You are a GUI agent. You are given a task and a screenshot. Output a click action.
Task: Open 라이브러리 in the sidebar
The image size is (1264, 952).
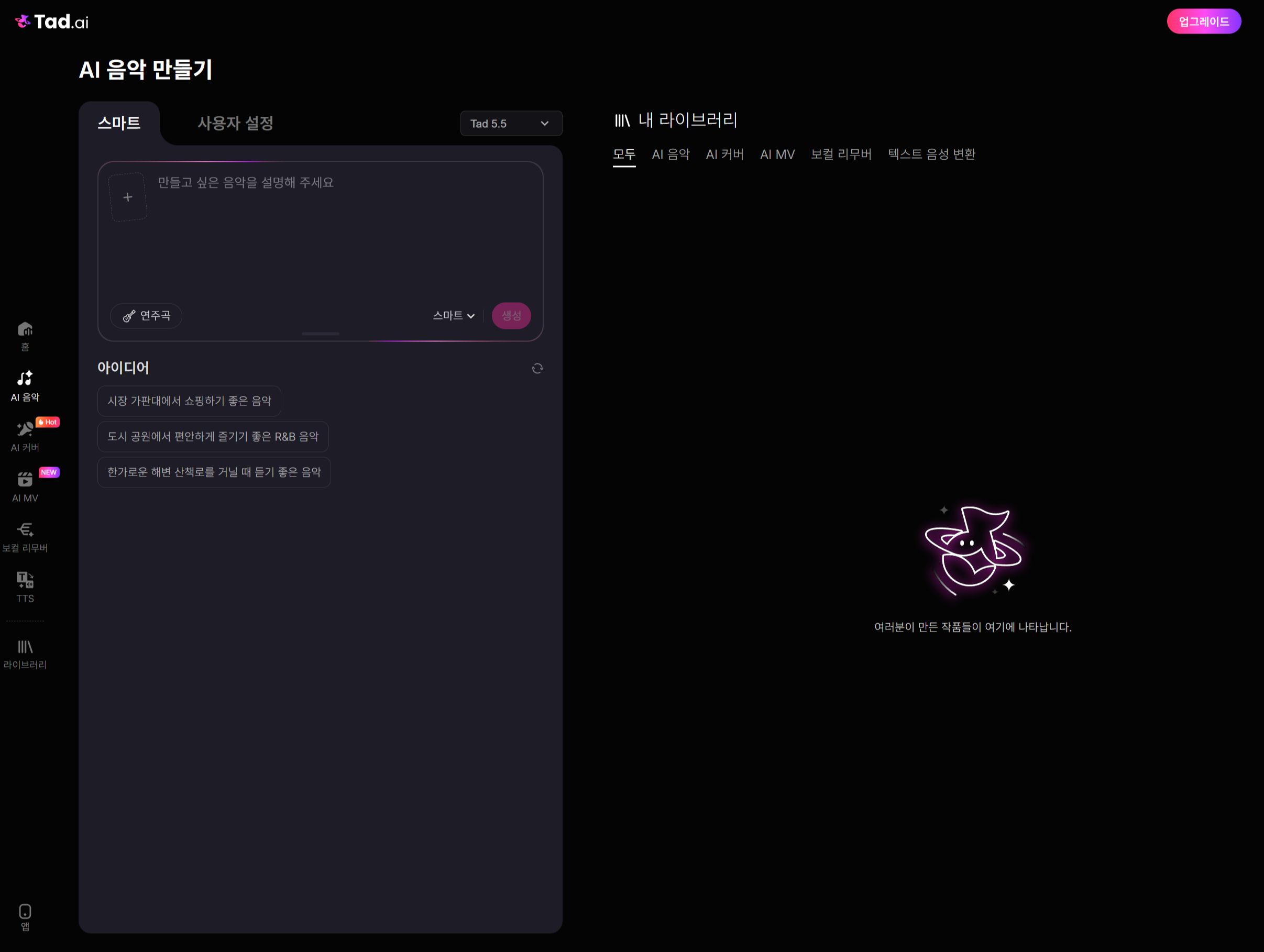(x=25, y=655)
